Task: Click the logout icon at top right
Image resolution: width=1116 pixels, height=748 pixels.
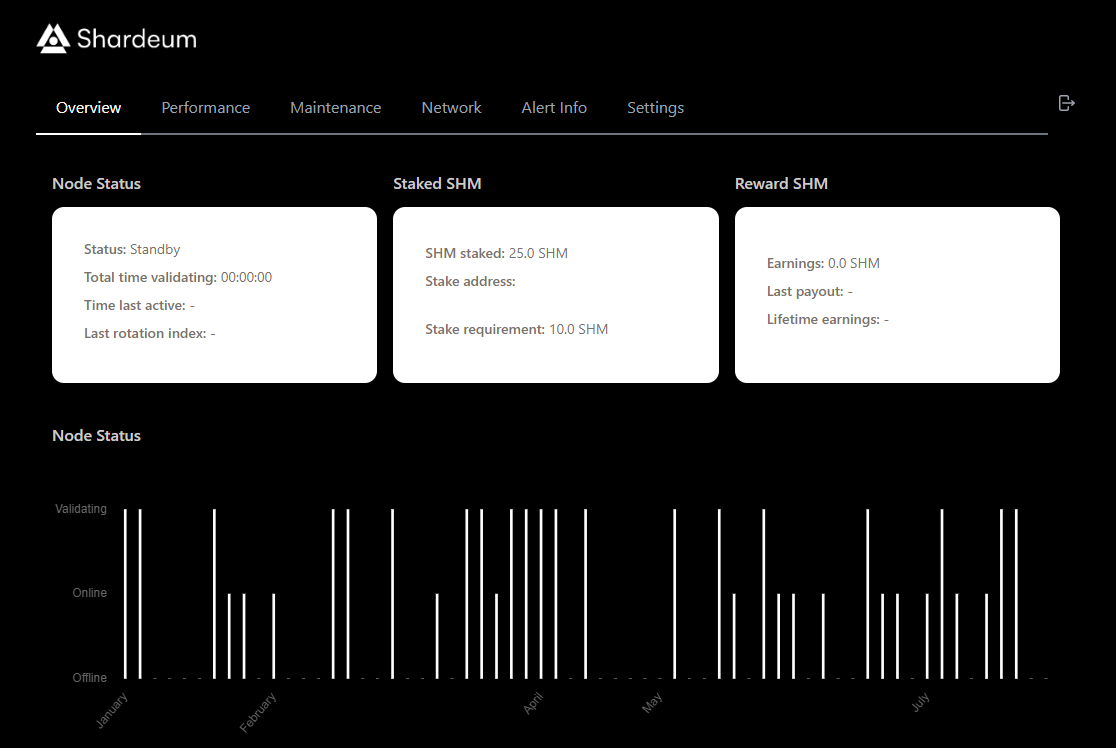Action: point(1066,103)
